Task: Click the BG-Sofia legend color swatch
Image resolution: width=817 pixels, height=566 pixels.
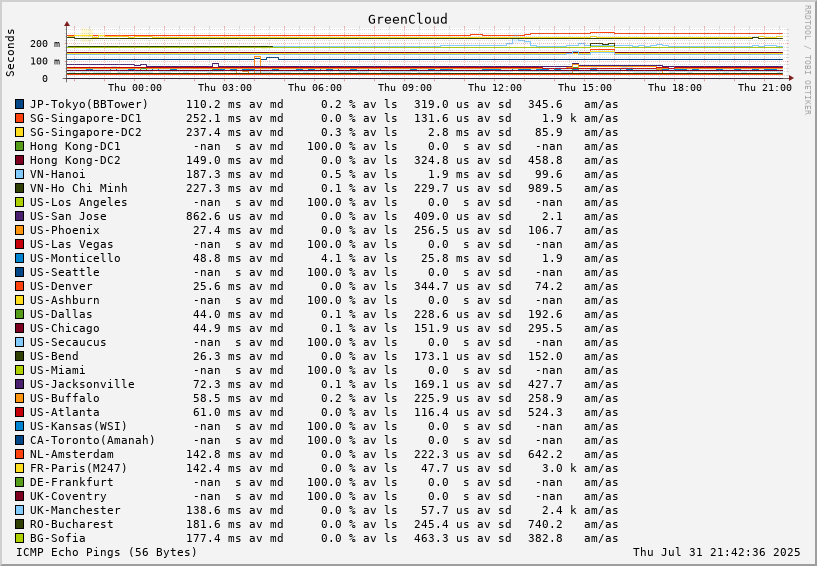Action: [20, 538]
